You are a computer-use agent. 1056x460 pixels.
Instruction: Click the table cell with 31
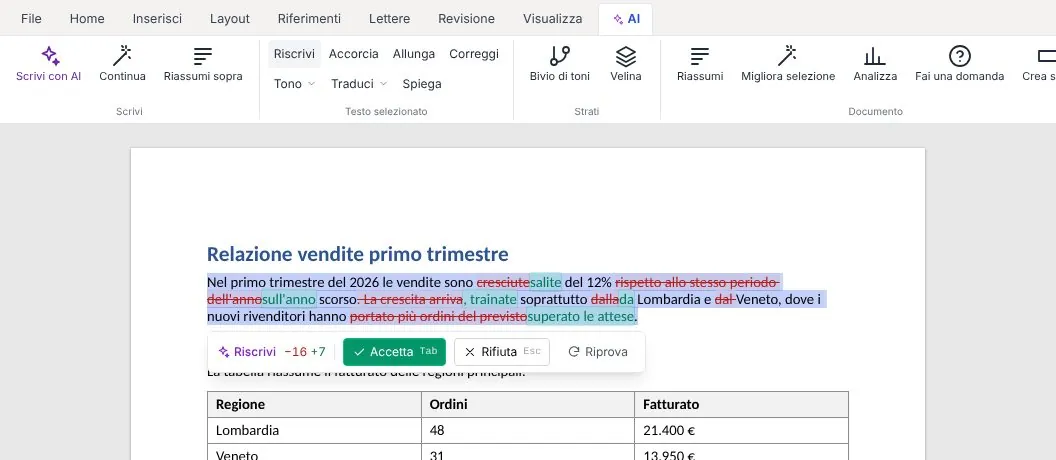coord(527,452)
